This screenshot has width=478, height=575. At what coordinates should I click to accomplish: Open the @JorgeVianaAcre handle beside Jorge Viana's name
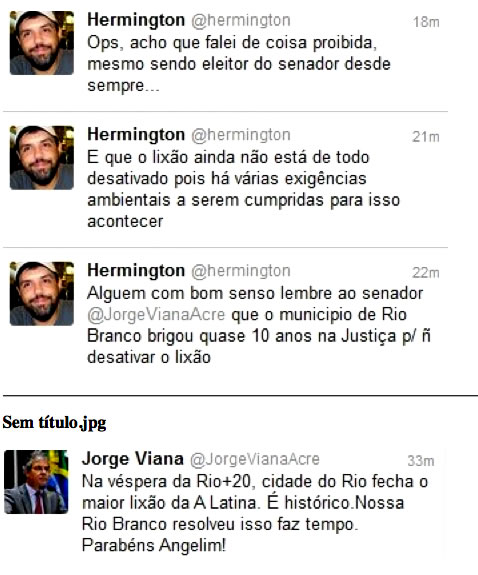coord(255,459)
